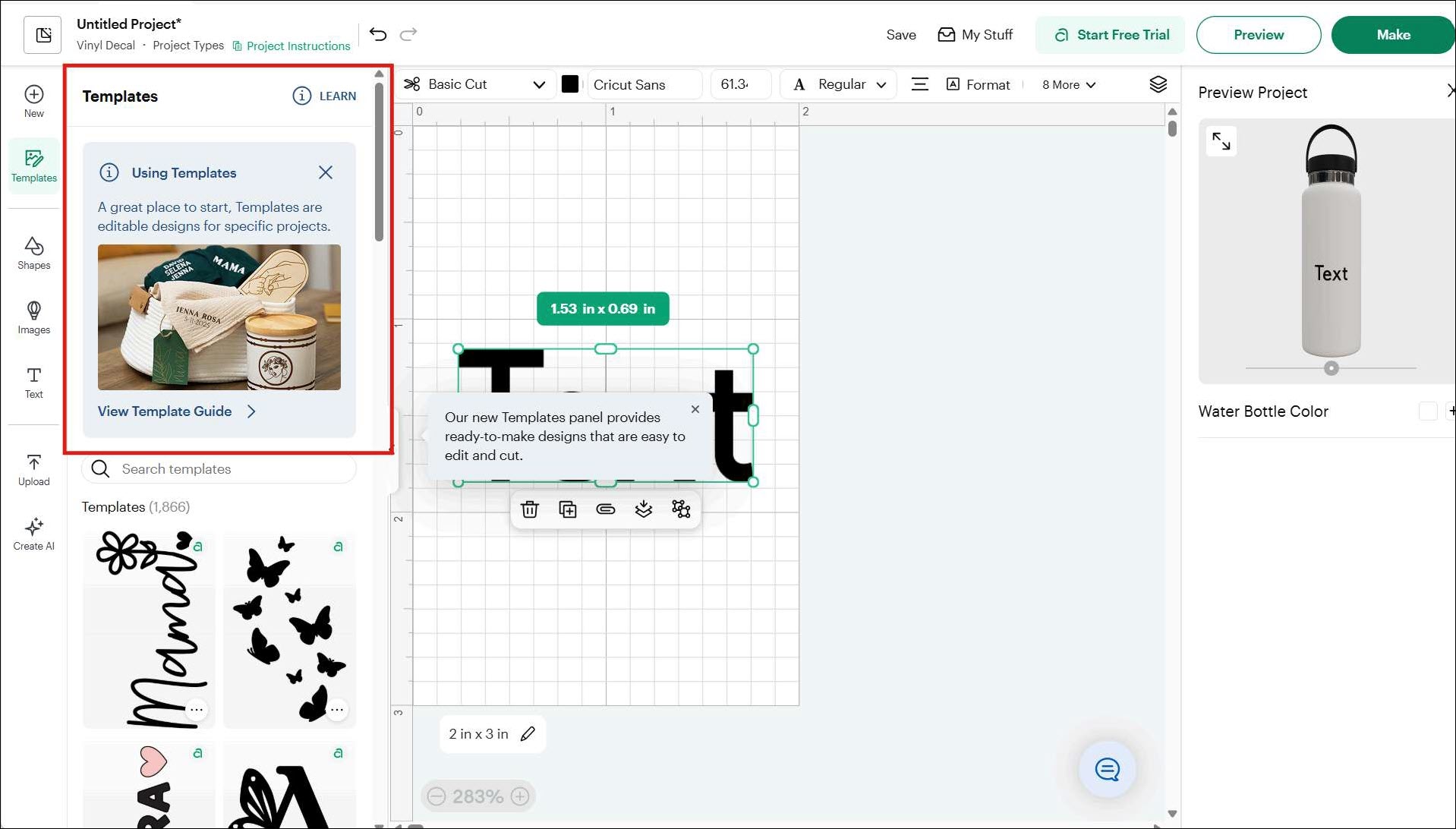Click the font size field showing 61.3
The width and height of the screenshot is (1456, 829).
tap(740, 84)
